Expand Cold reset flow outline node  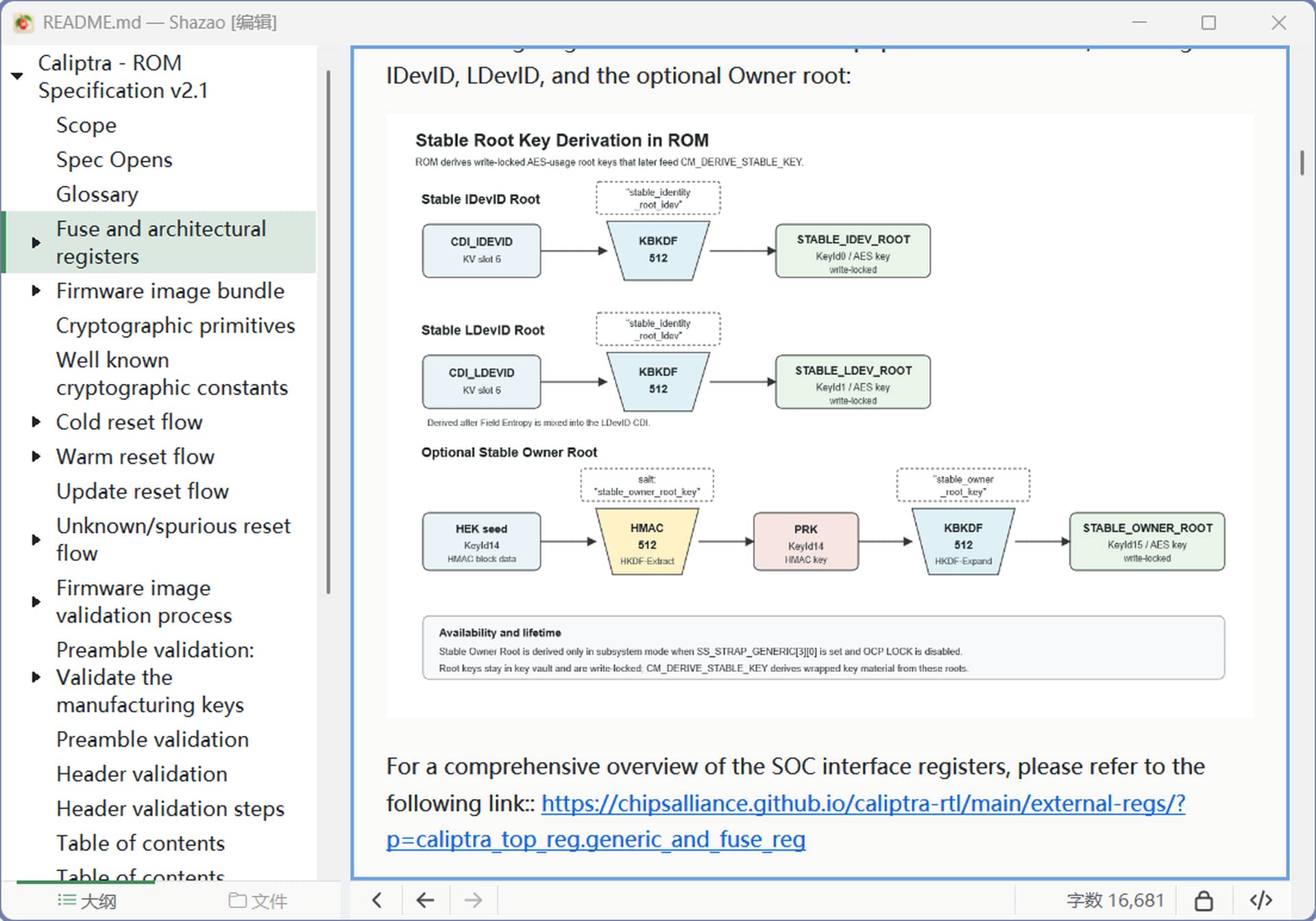point(36,422)
